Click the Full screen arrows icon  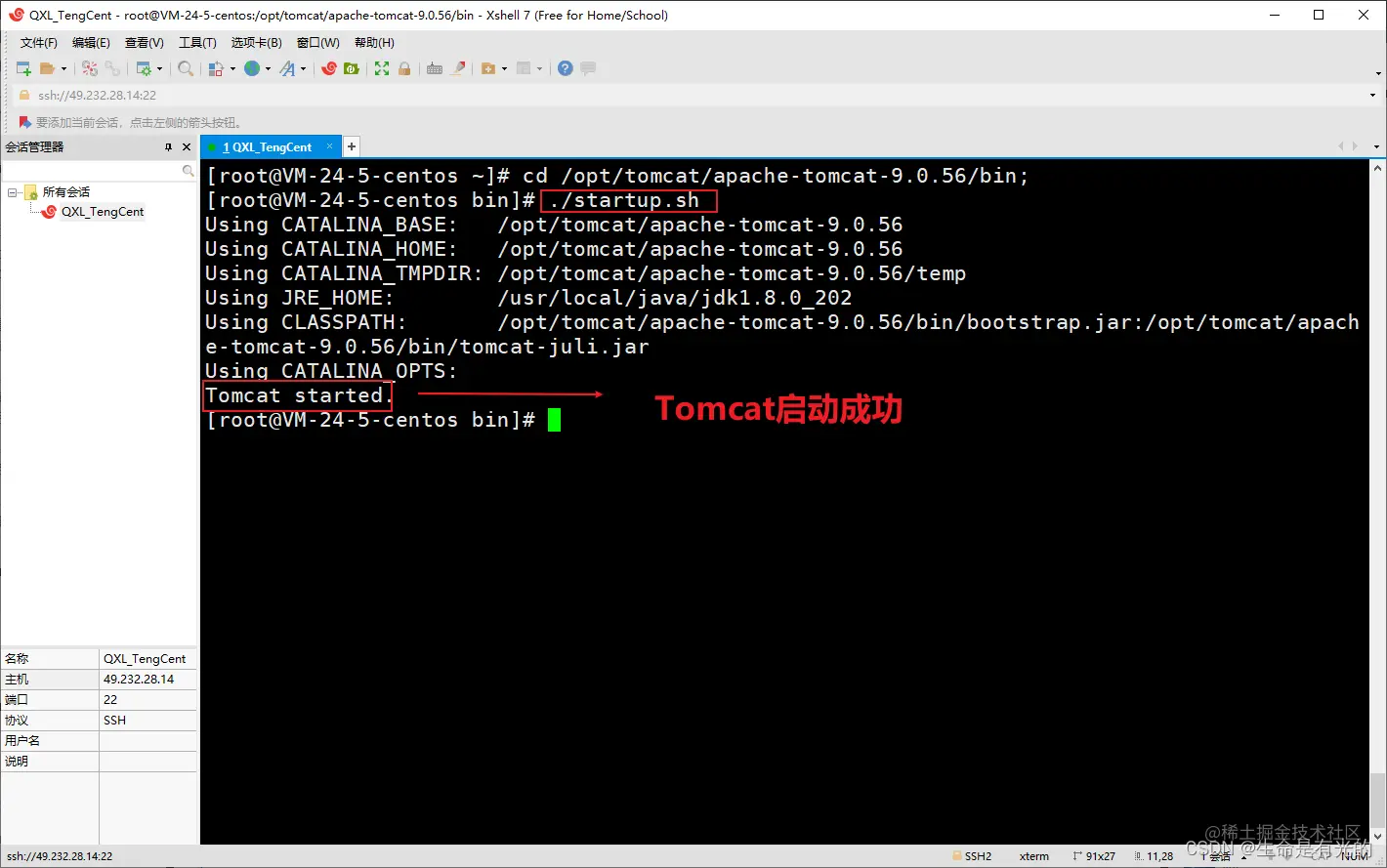(382, 68)
